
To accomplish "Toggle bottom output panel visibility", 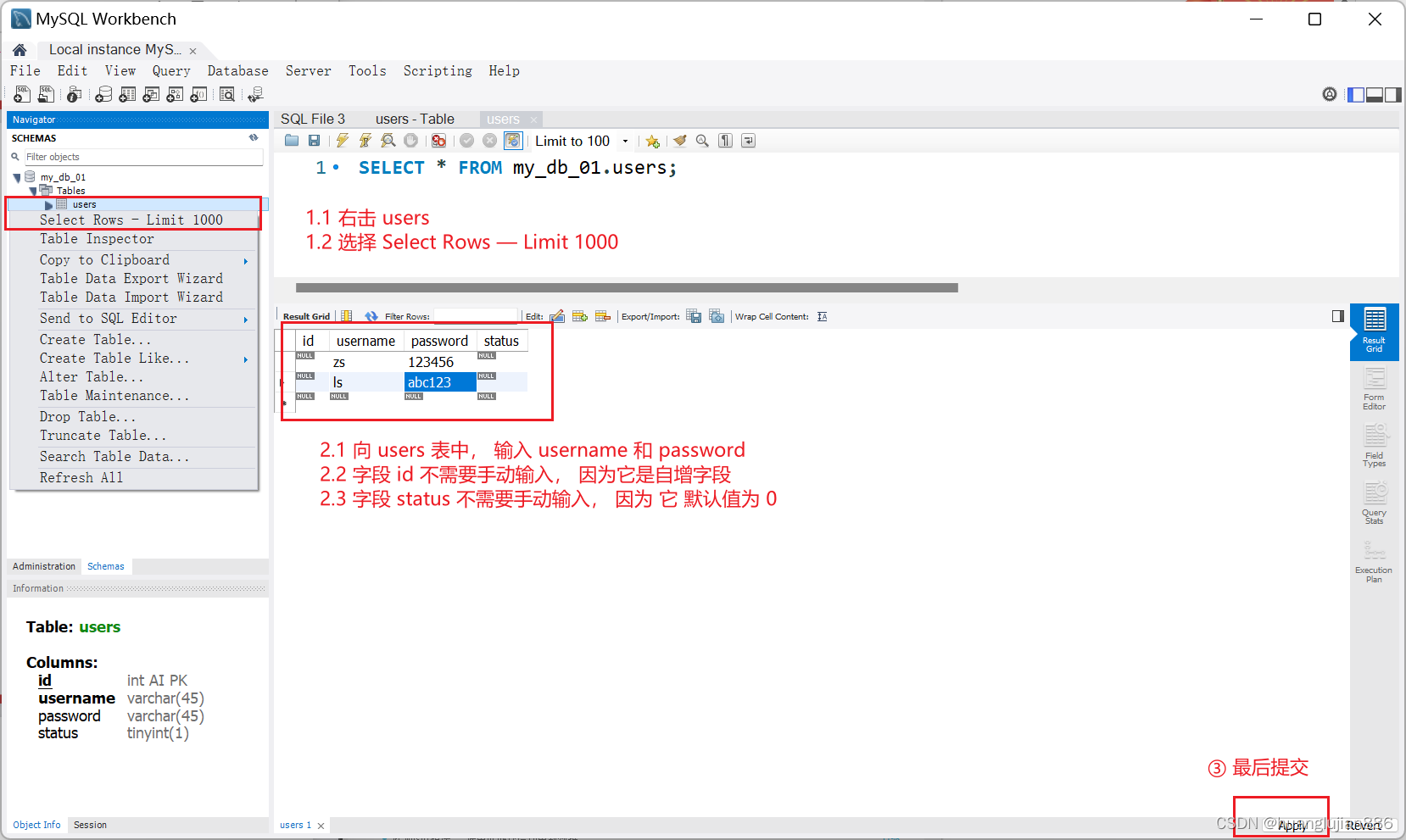I will (1375, 94).
